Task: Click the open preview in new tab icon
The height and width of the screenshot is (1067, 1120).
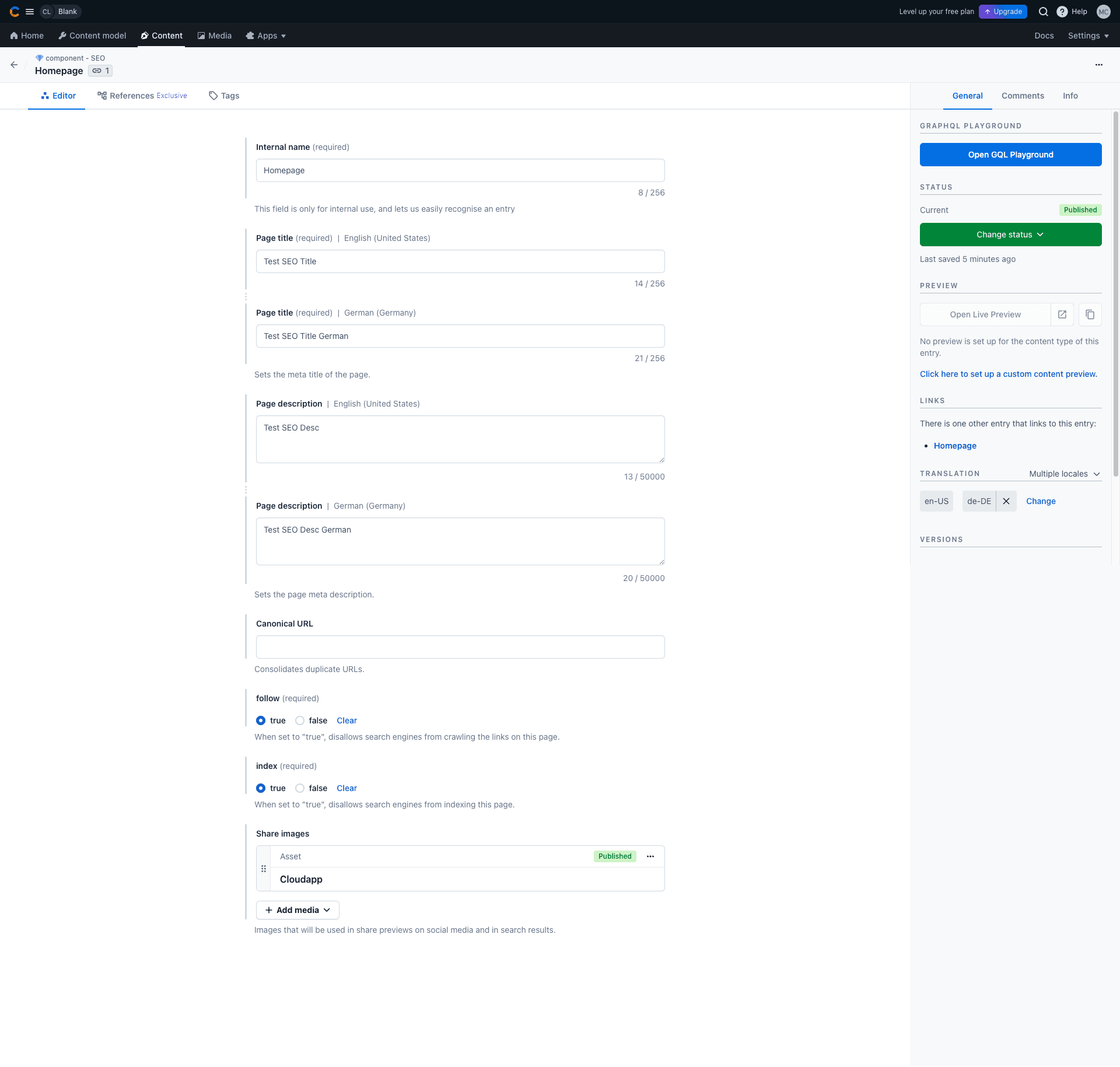Action: coord(1062,314)
